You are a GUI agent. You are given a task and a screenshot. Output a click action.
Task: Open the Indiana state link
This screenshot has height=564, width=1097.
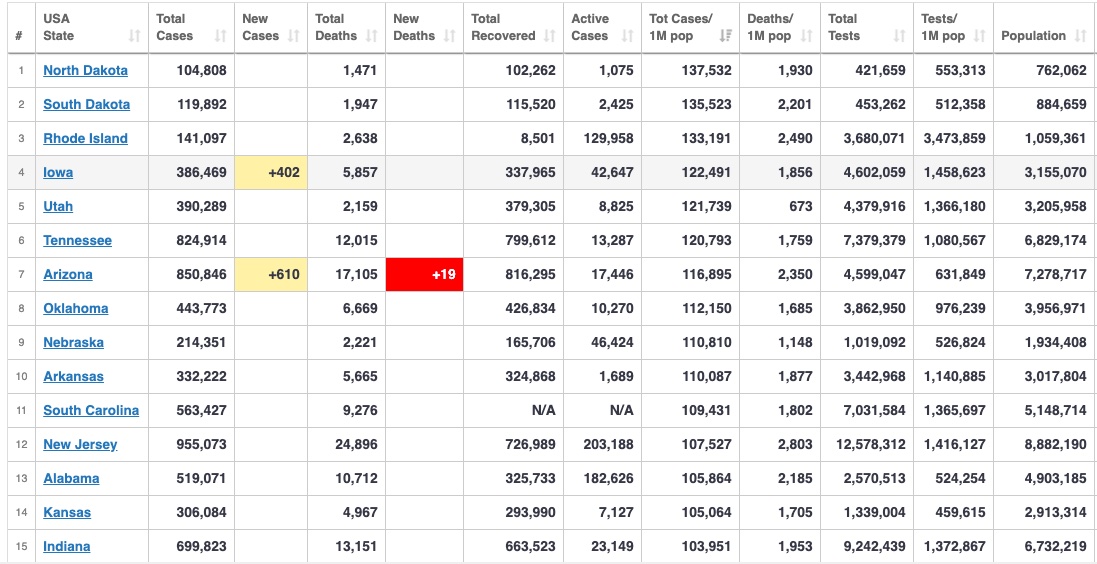(x=66, y=547)
